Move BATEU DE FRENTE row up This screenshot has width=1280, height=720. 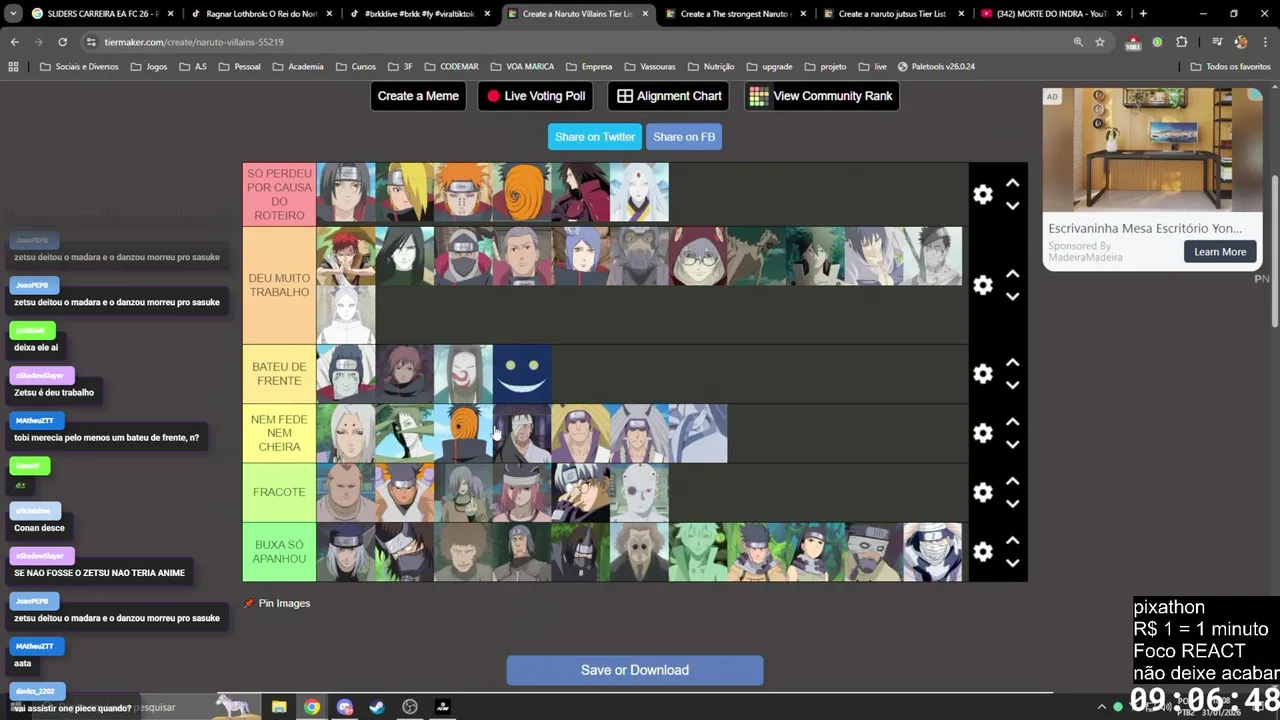(1012, 362)
